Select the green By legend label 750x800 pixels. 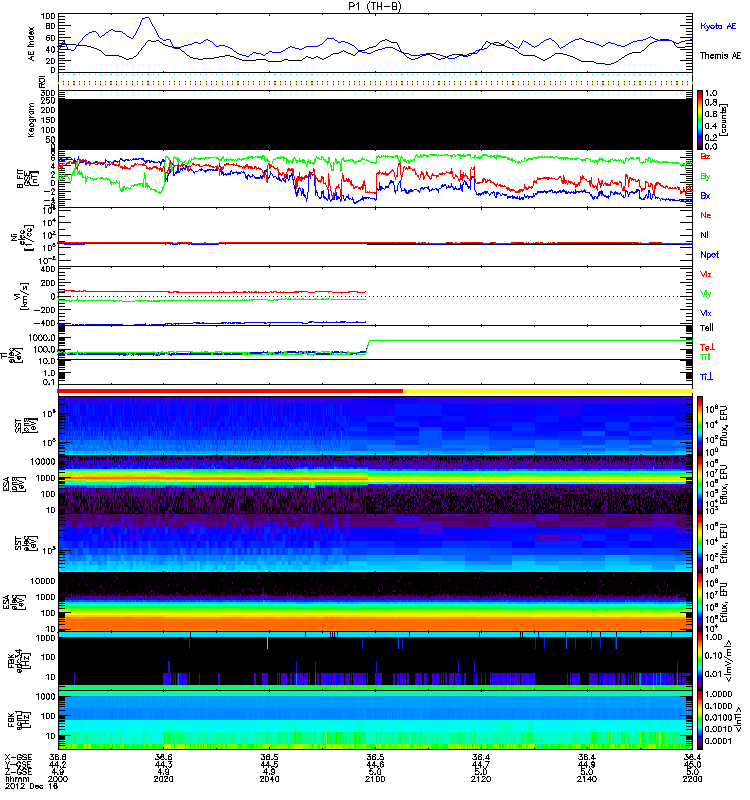coord(705,177)
